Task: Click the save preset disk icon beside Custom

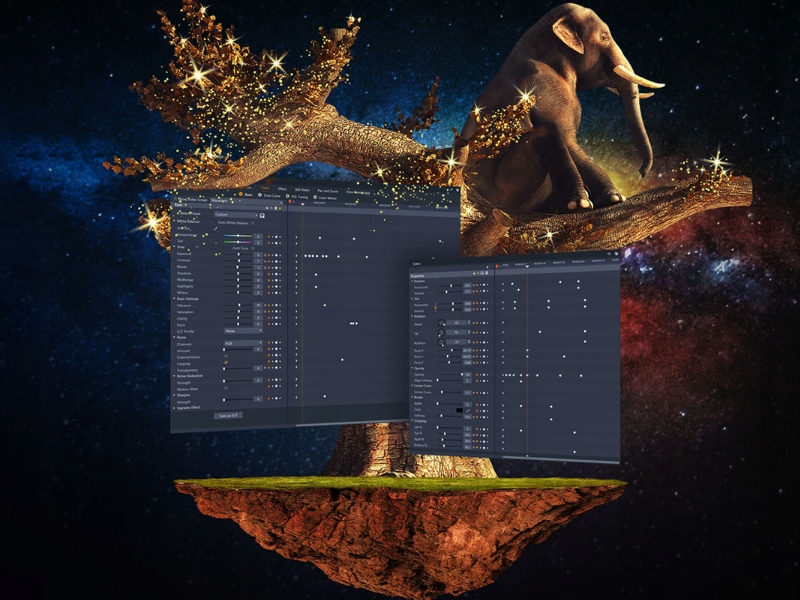Action: tap(262, 215)
